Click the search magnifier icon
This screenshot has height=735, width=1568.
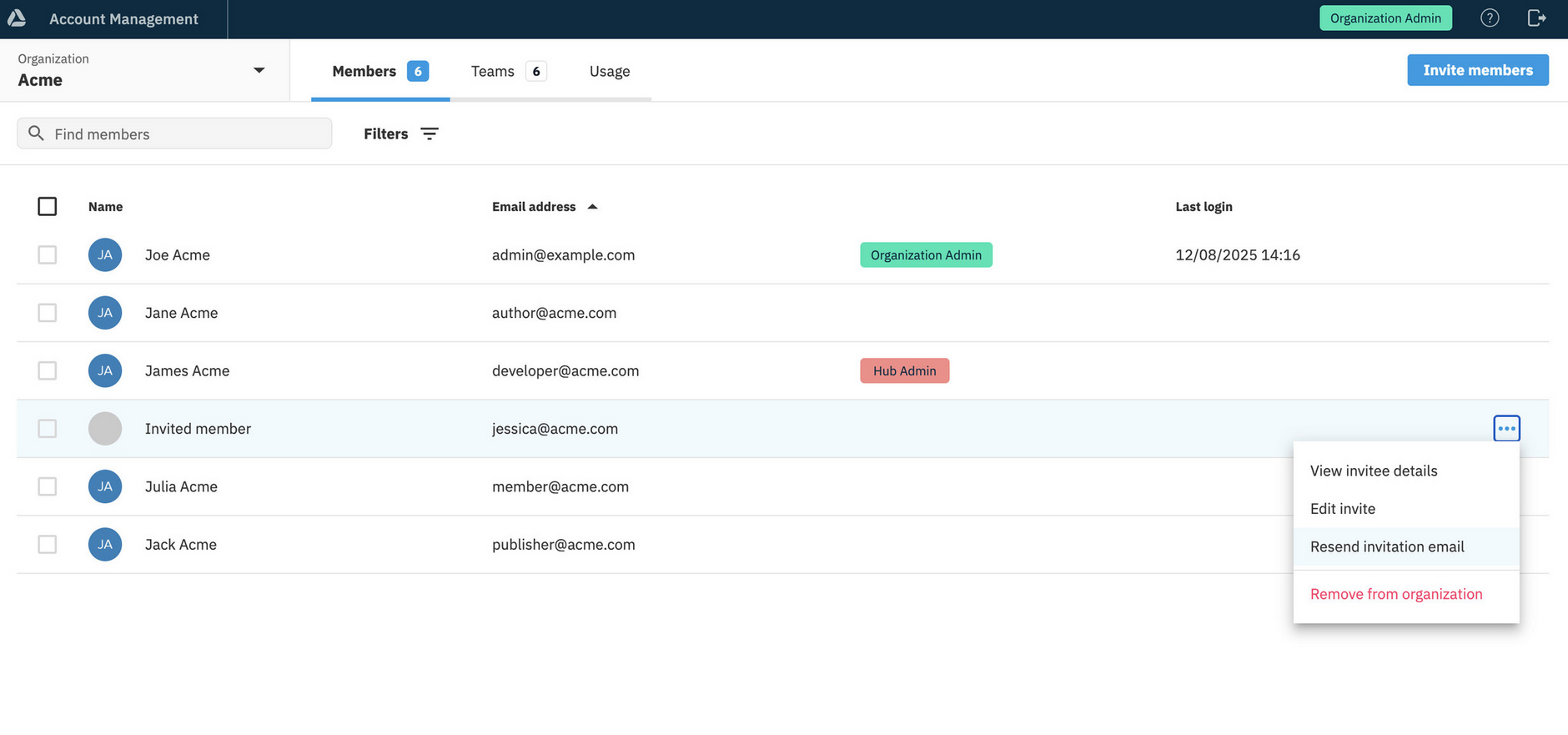(36, 133)
